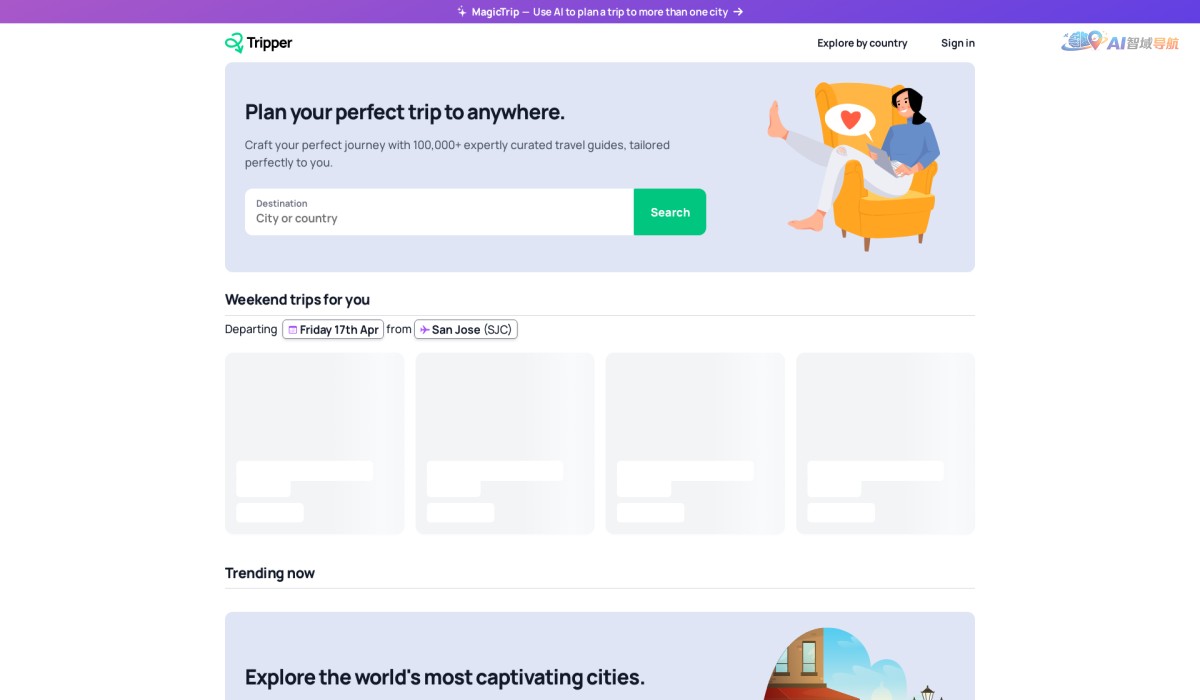Screen dimensions: 1200x700
Task: Click the airplane icon beside San Jose
Action: (424, 330)
